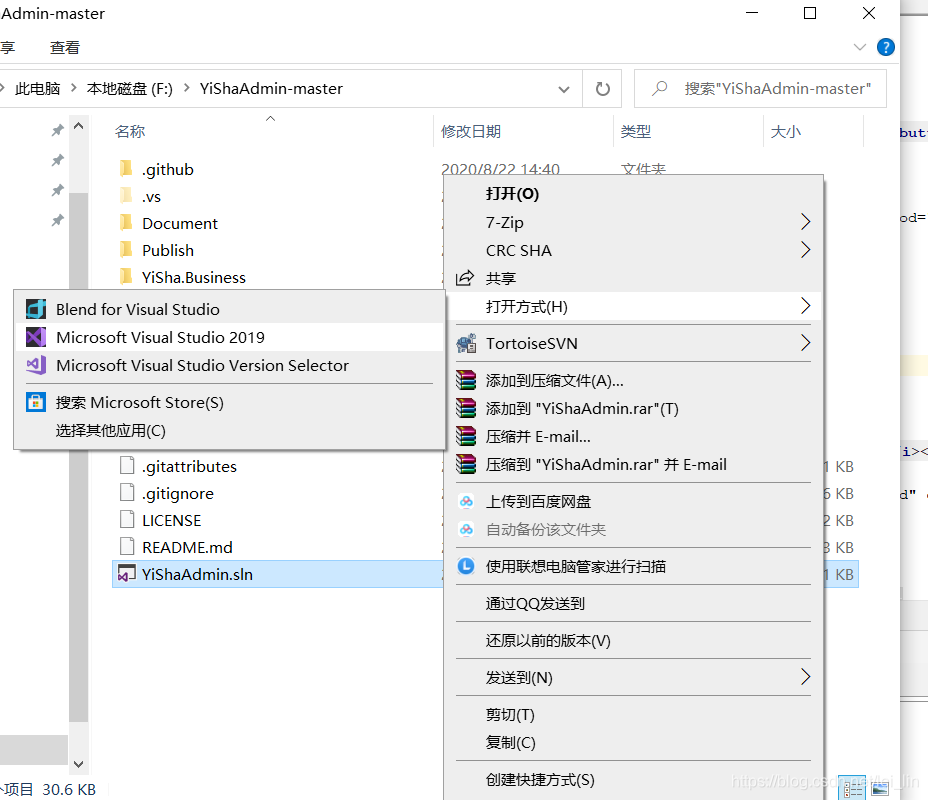Select 还原以前的版本(V) menu entry
This screenshot has height=800, width=928.
tap(634, 640)
